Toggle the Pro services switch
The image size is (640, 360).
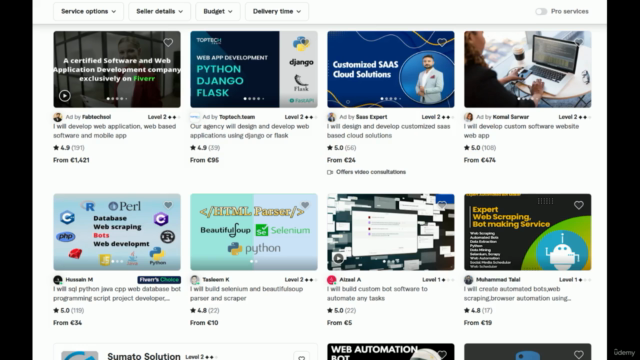541,11
